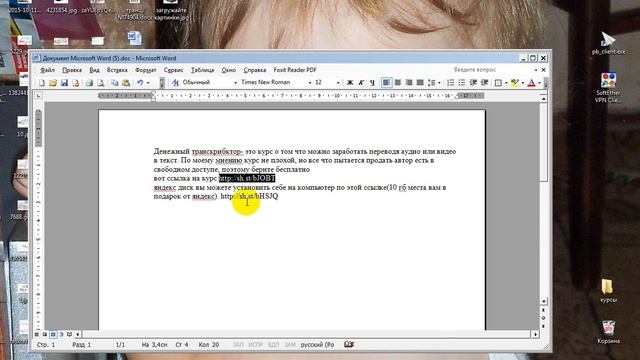Save the document with the floppy icon
The image size is (640, 360).
[64, 83]
